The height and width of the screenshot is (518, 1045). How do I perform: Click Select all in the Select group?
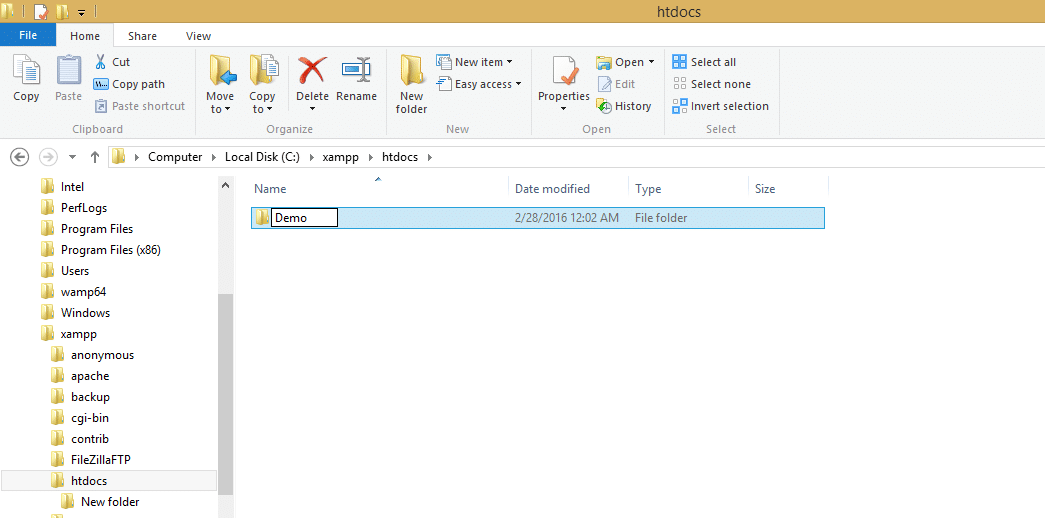click(x=704, y=62)
